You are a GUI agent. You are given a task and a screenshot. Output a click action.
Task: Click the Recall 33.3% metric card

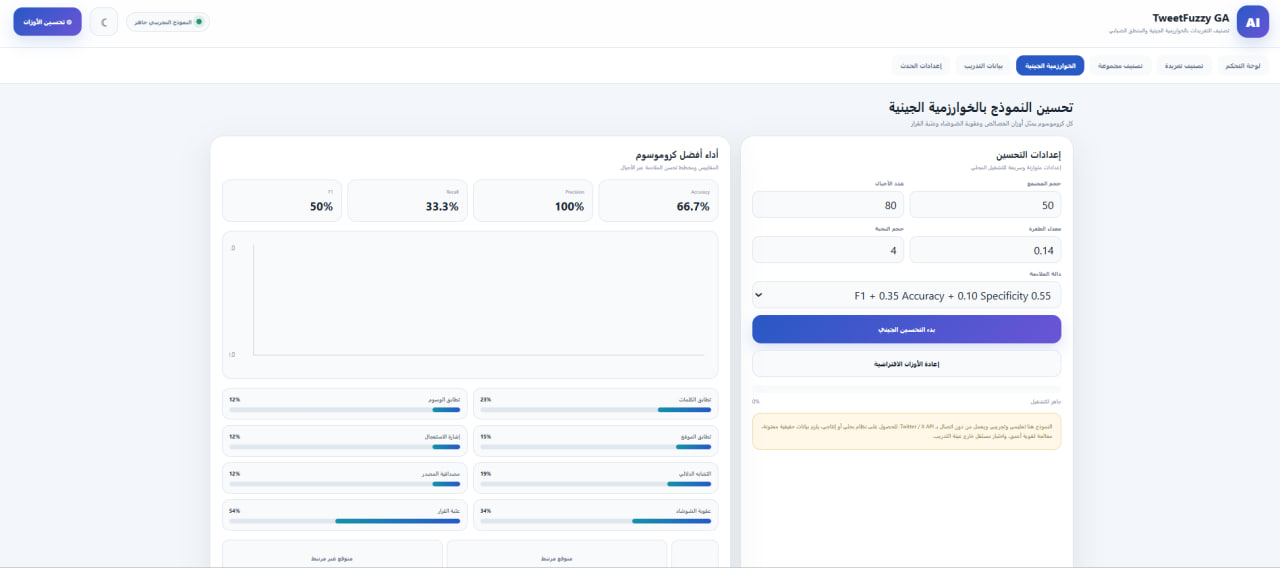click(x=407, y=200)
